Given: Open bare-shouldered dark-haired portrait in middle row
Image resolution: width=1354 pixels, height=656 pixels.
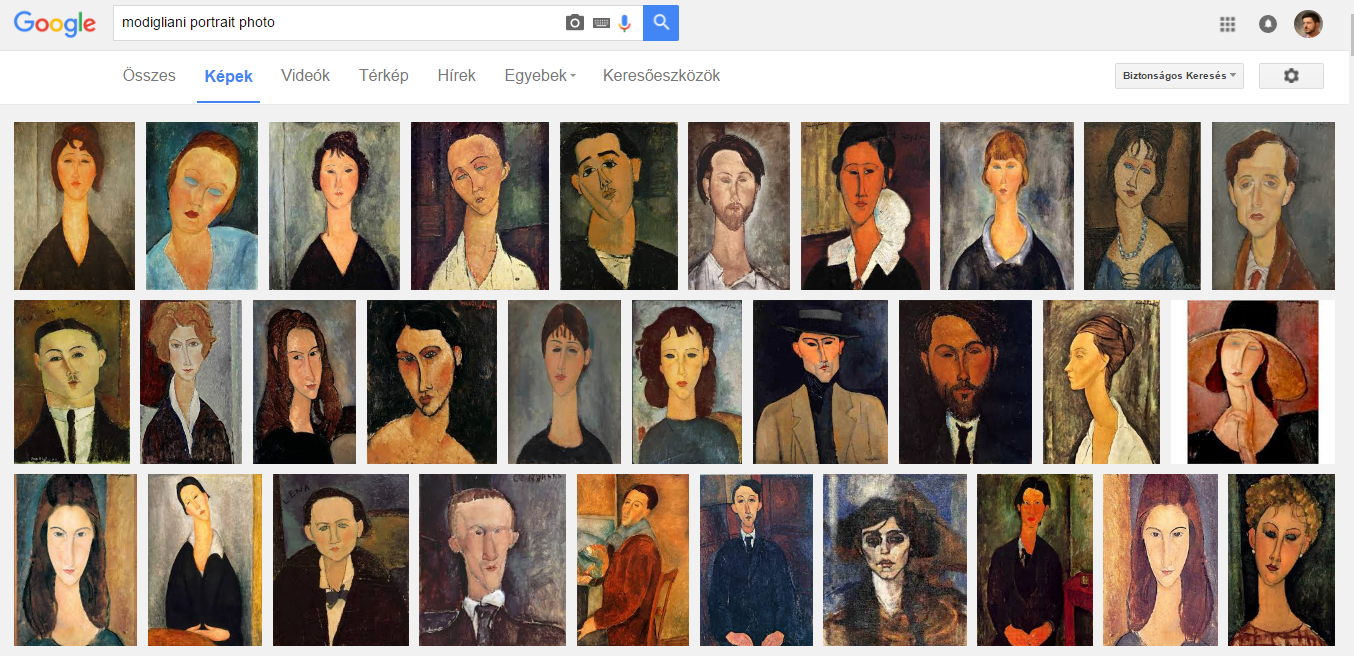Looking at the screenshot, I should click(432, 382).
